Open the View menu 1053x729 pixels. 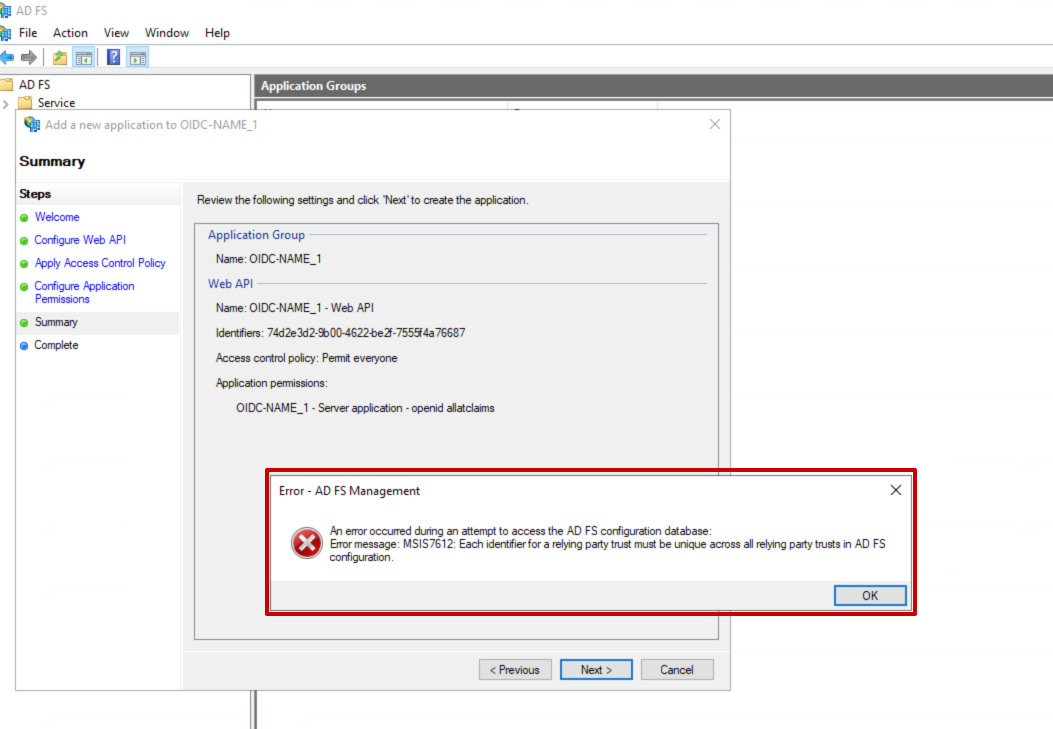pyautogui.click(x=116, y=33)
